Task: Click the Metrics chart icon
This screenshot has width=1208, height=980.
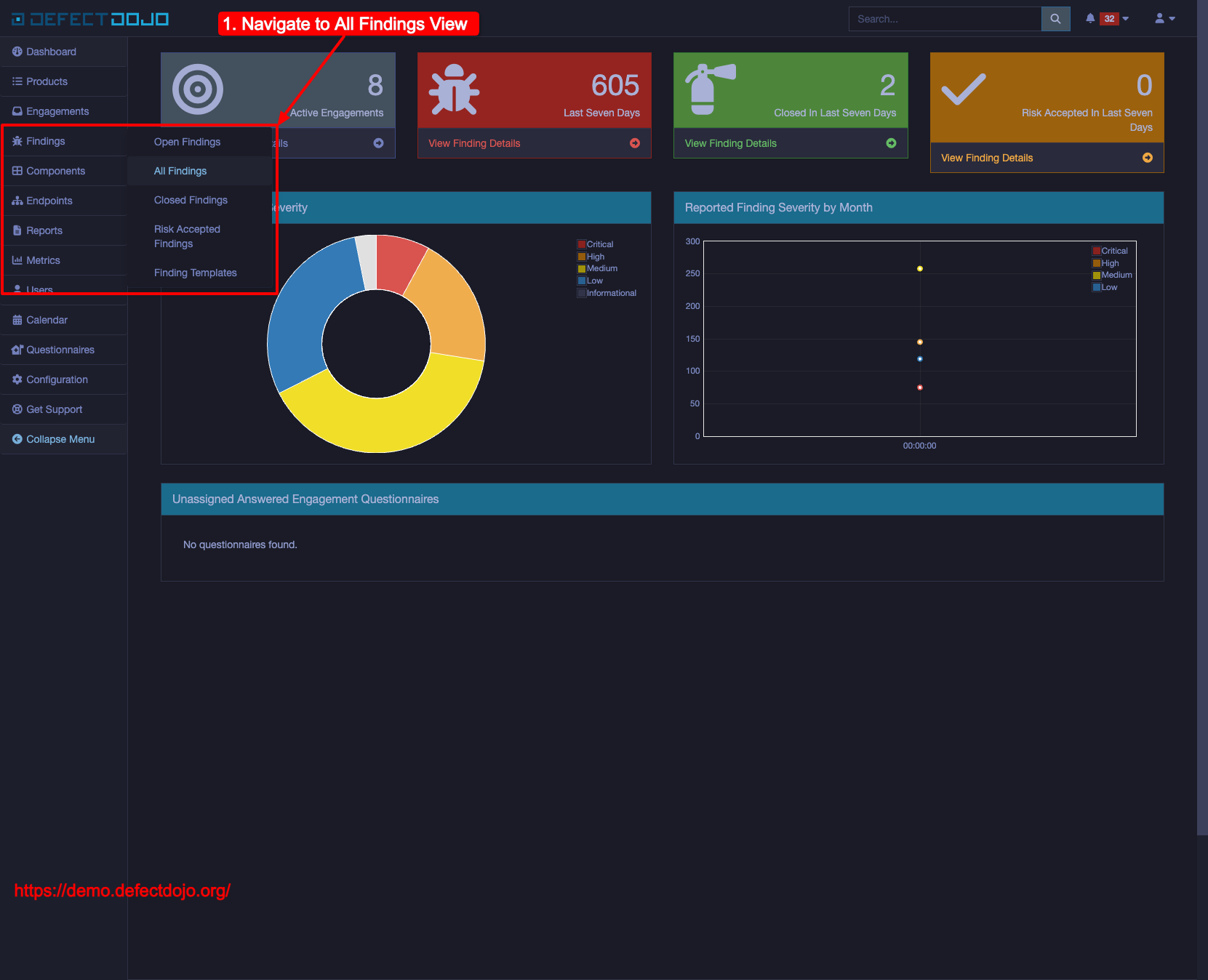Action: point(17,260)
